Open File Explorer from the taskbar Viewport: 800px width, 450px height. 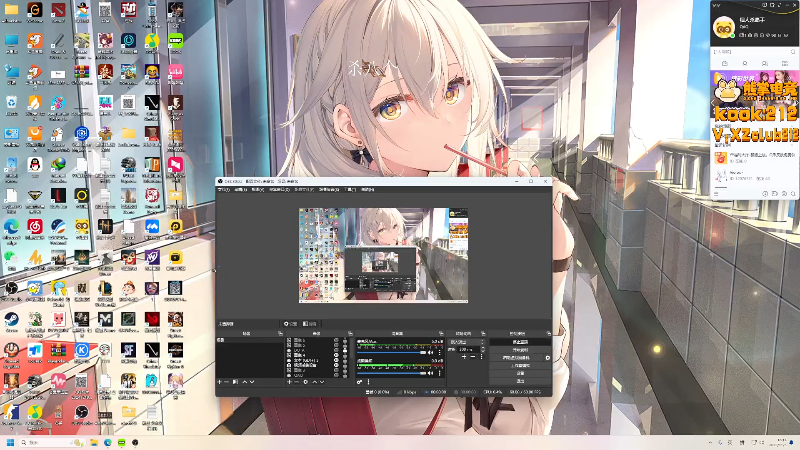coord(94,442)
